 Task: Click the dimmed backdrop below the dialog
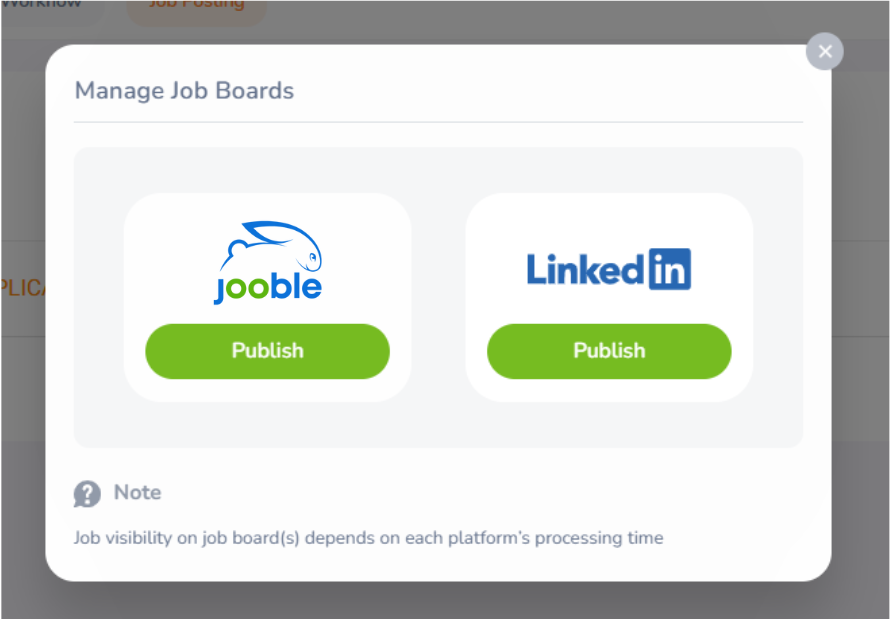(x=445, y=600)
